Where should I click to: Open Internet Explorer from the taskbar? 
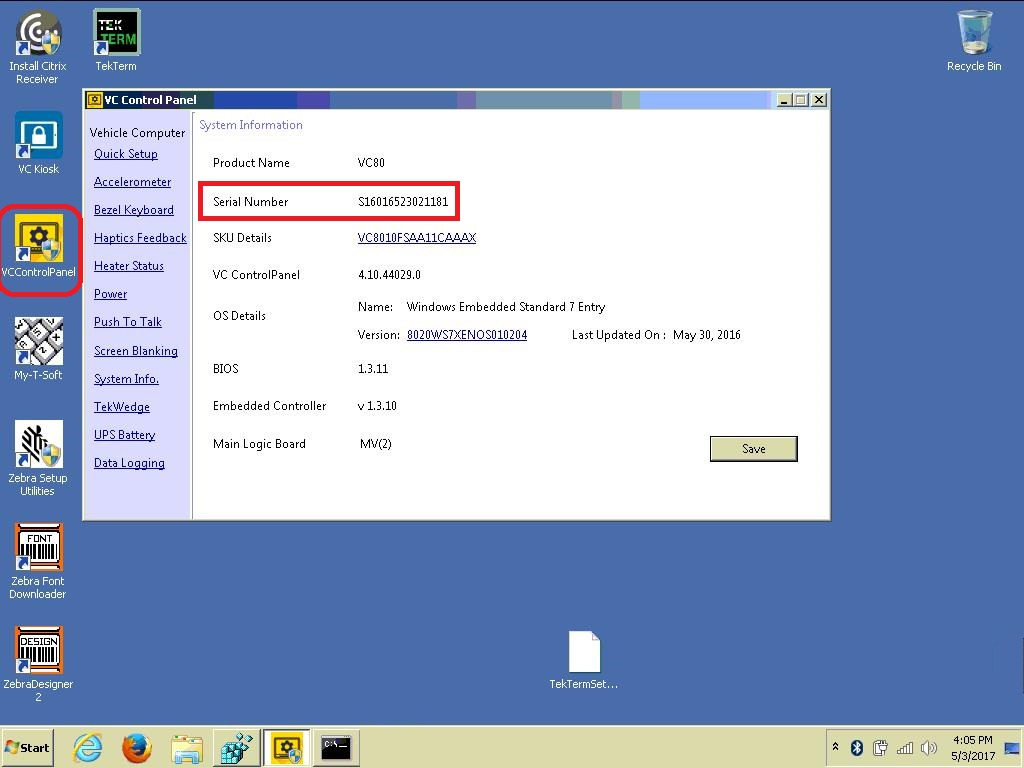pyautogui.click(x=89, y=747)
